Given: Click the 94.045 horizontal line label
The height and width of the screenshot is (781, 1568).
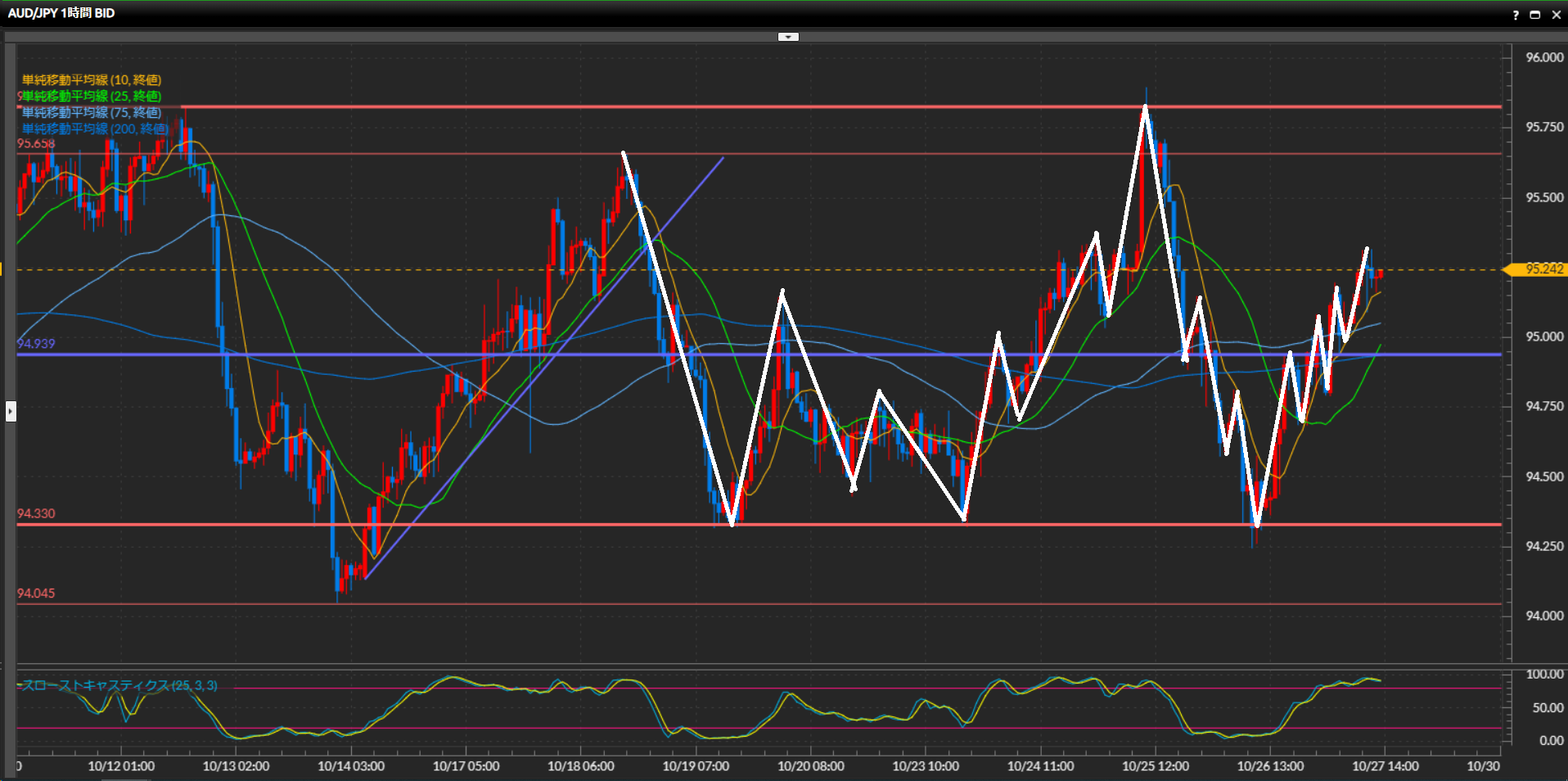Looking at the screenshot, I should tap(36, 593).
